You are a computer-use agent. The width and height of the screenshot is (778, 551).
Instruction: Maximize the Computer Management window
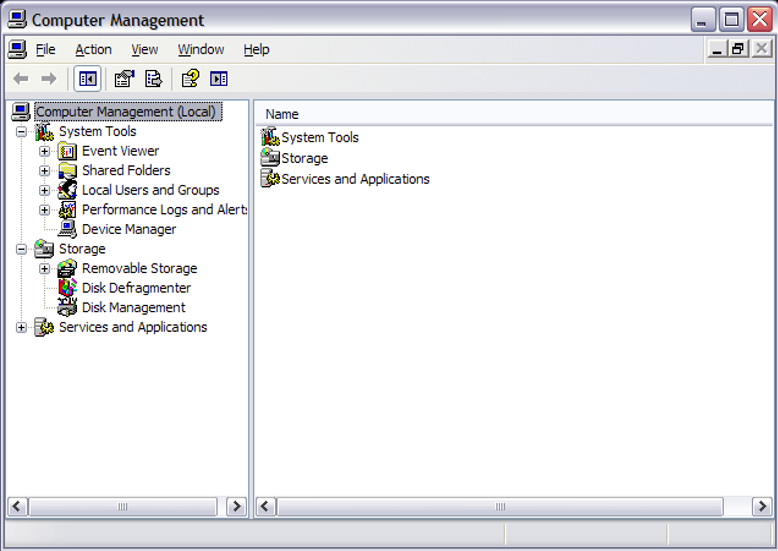pyautogui.click(x=731, y=20)
